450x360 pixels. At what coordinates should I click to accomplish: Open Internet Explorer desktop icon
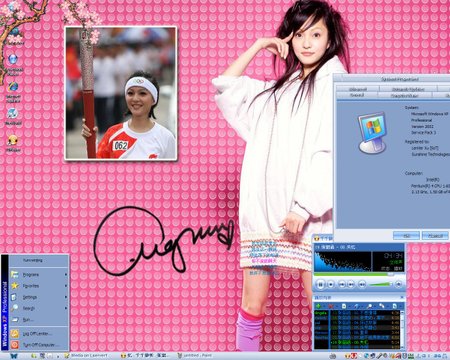coord(13,91)
